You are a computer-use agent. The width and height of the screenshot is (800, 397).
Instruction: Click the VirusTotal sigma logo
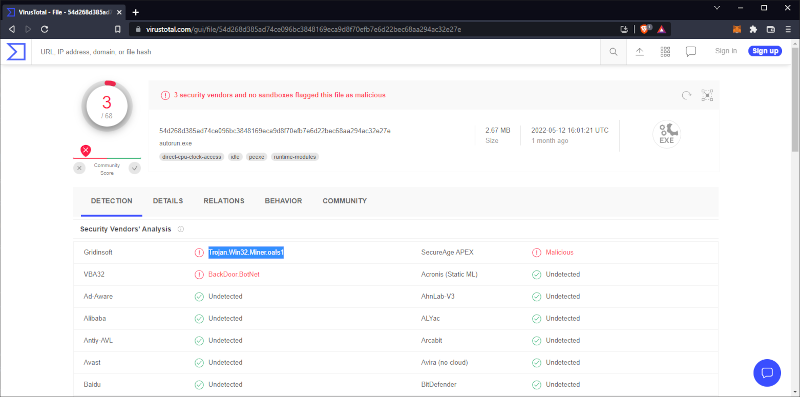16,52
